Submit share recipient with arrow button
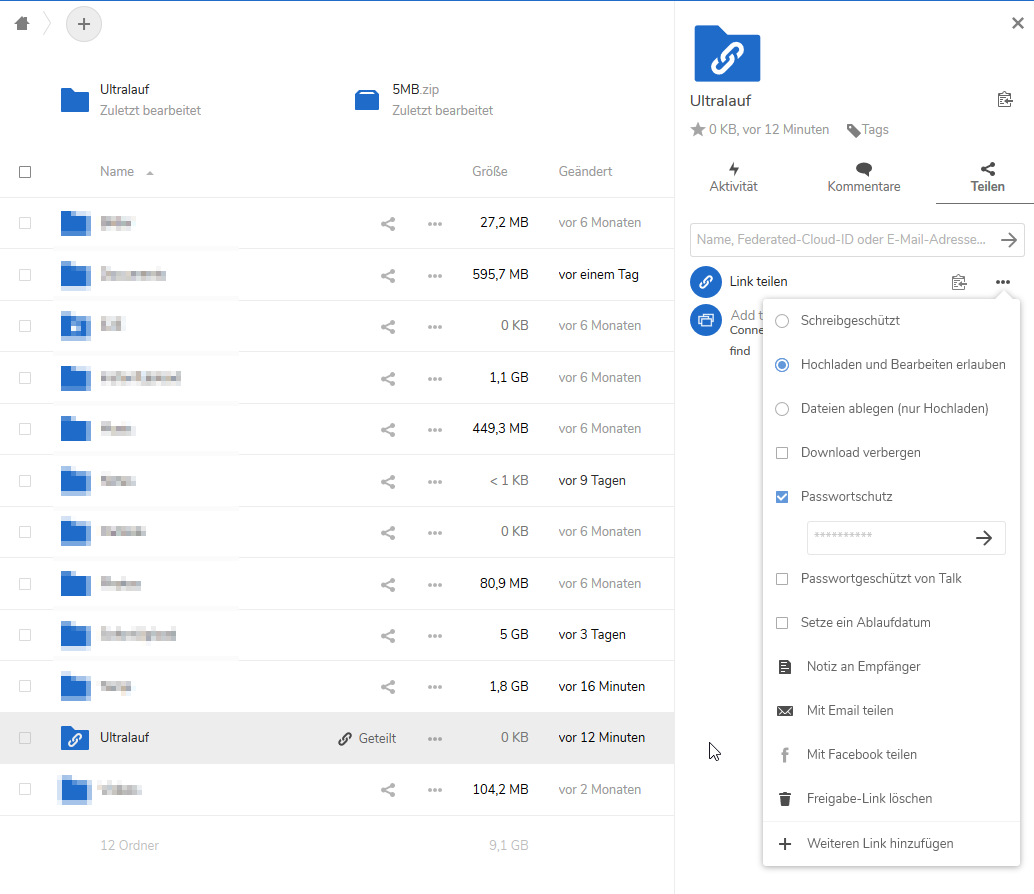1034x894 pixels. [1009, 240]
